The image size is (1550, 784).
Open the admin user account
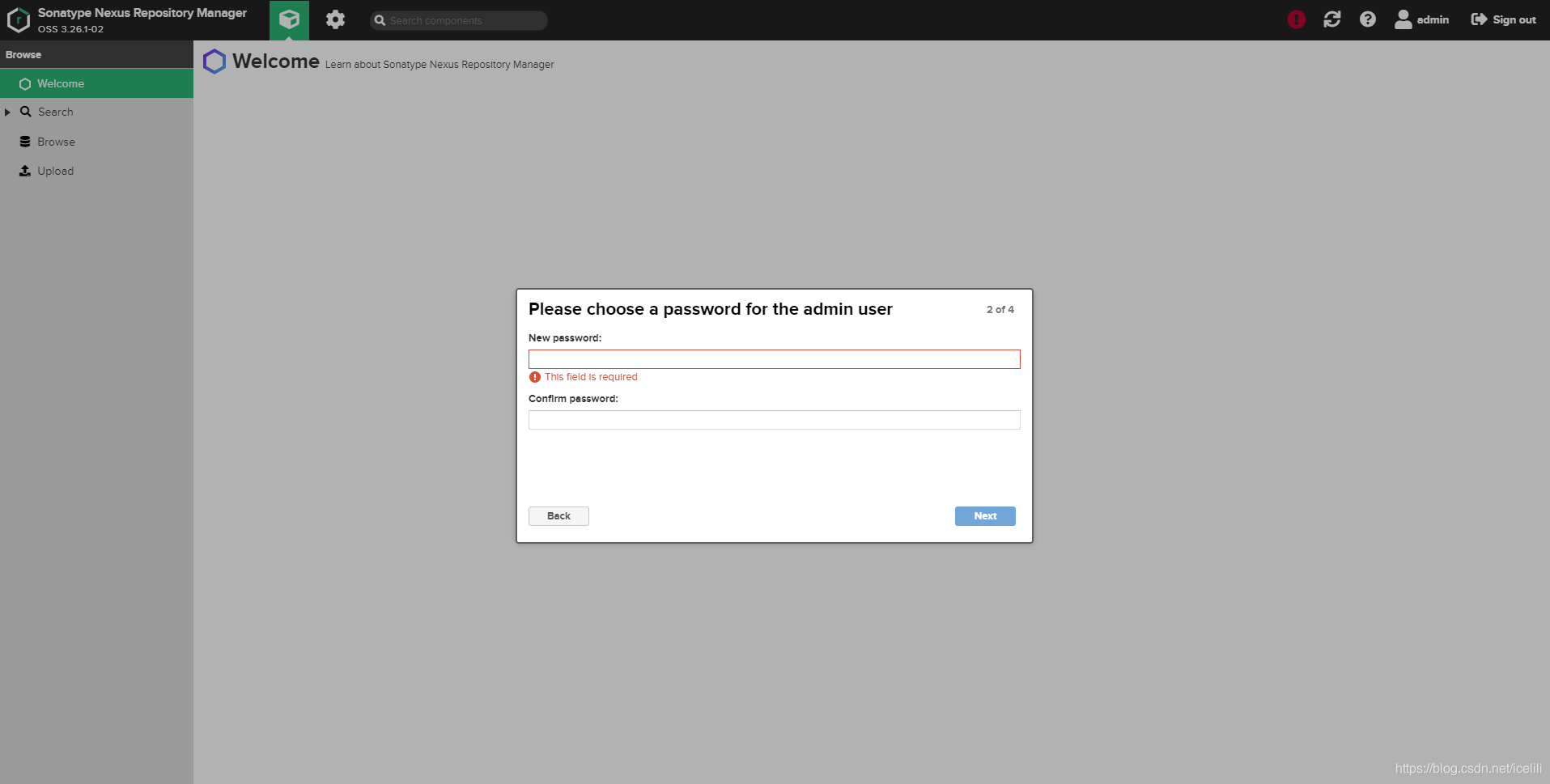coord(1421,19)
